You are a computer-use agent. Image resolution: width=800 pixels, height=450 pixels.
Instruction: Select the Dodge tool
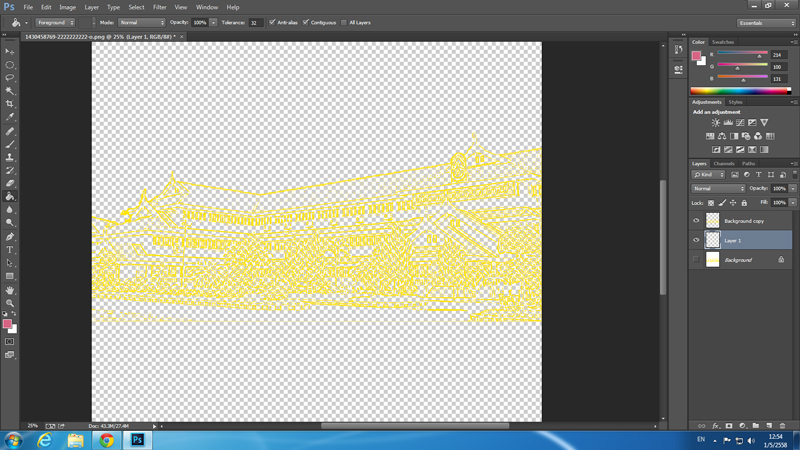click(10, 222)
